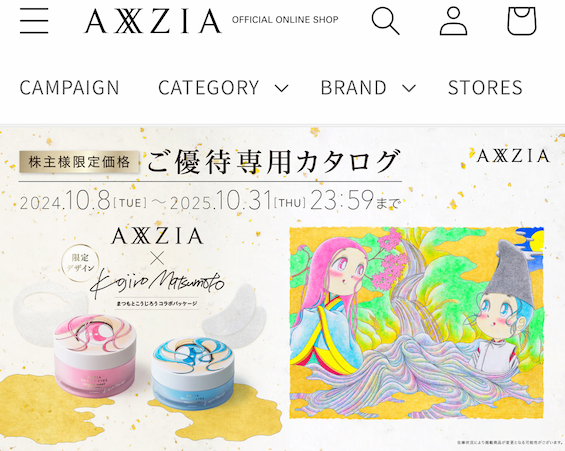Screen dimensions: 565x451
Task: Open the magnifying glass search icon
Action: pos(386,21)
